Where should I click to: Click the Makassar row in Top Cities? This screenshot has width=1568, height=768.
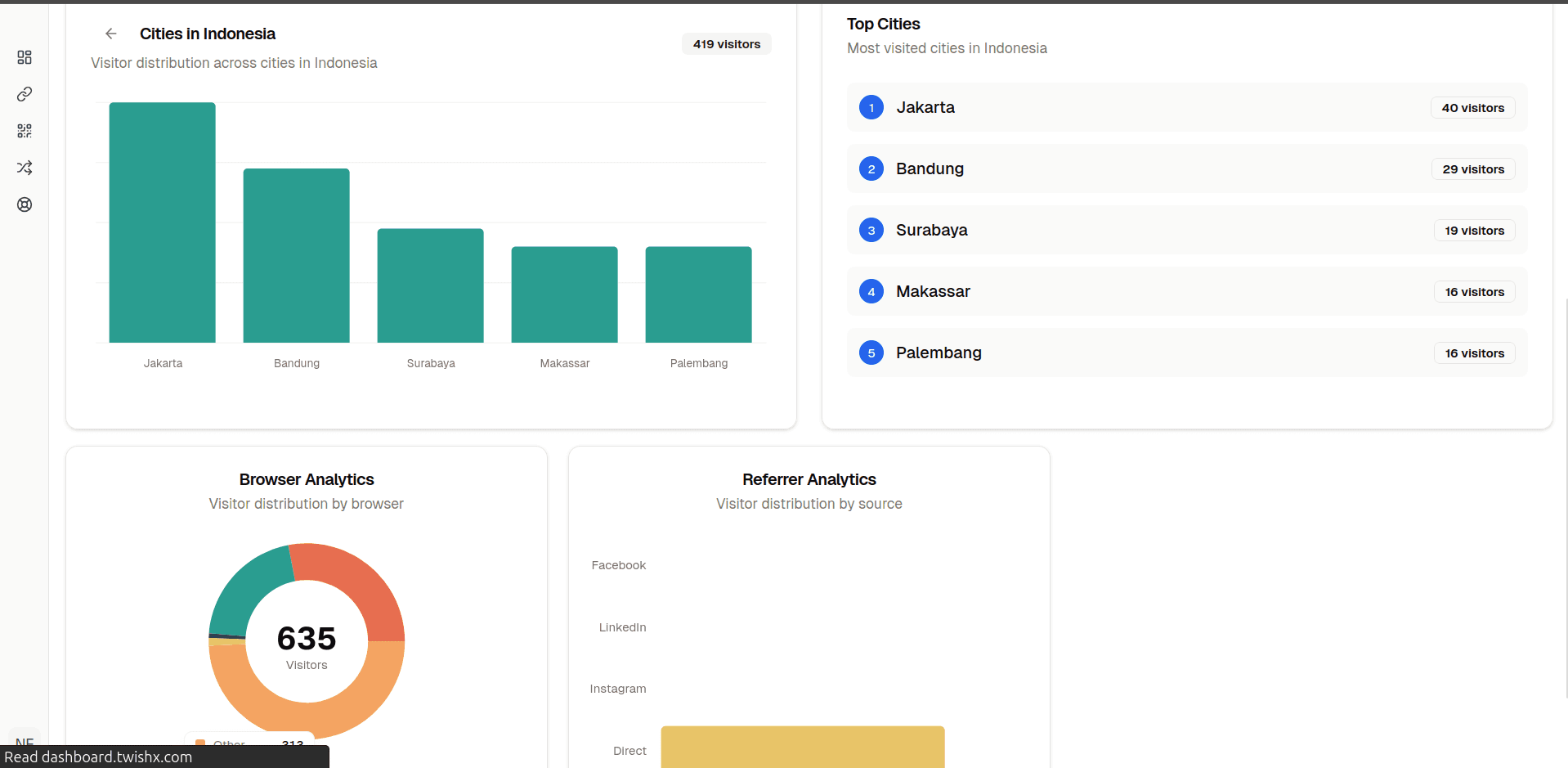1187,291
